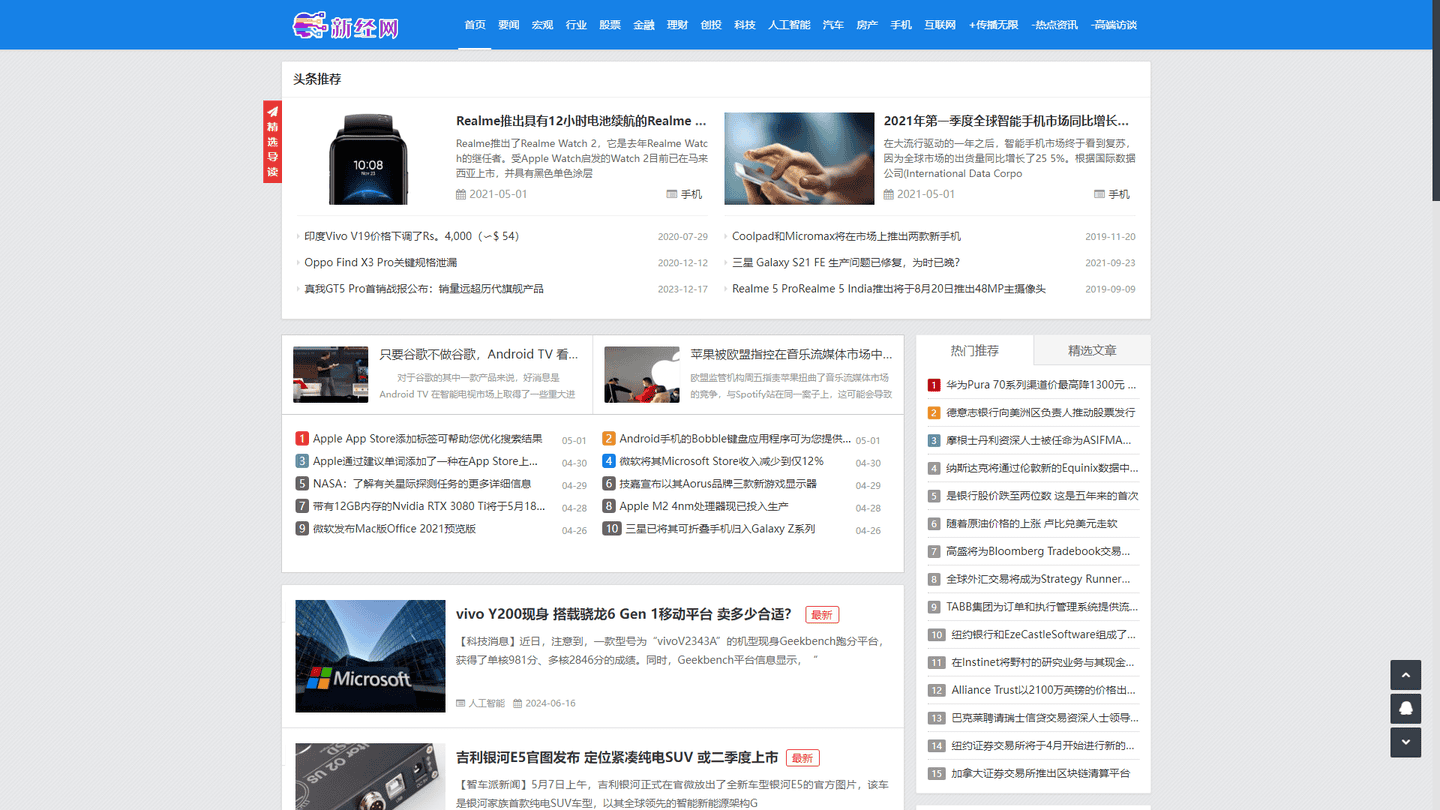The image size is (1440, 810).
Task: Open the Microsoft building article thumbnail
Action: 370,656
